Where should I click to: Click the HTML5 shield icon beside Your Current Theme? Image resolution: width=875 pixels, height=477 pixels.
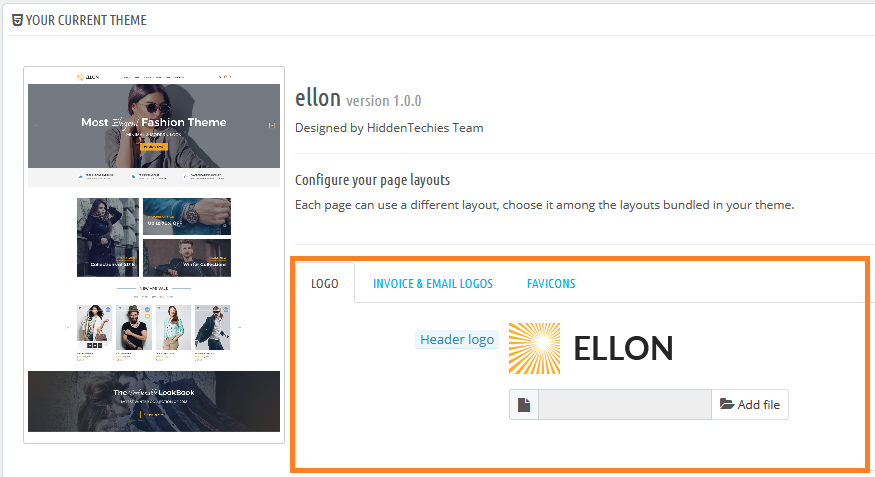tap(17, 20)
